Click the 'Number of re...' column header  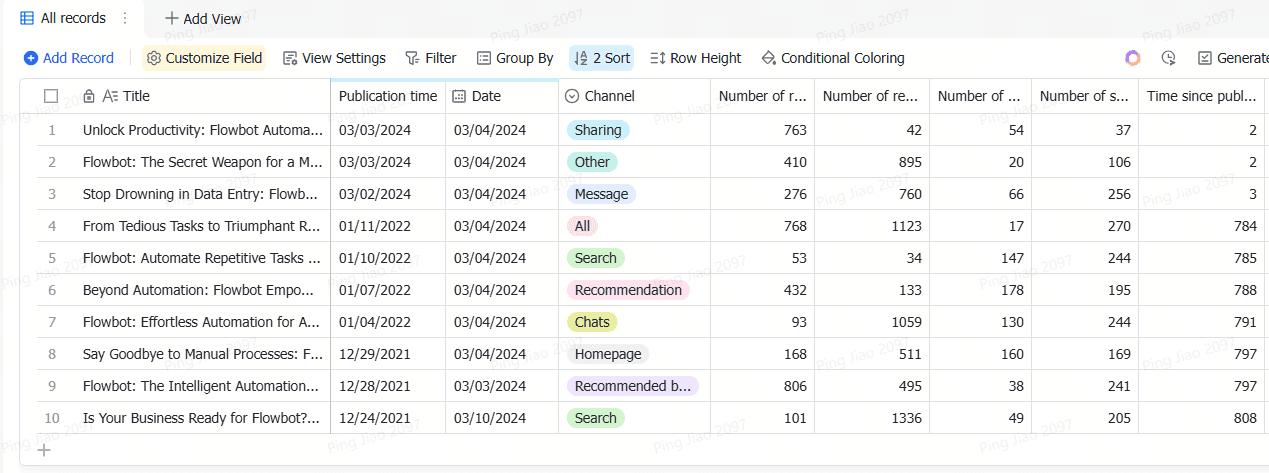coord(872,96)
